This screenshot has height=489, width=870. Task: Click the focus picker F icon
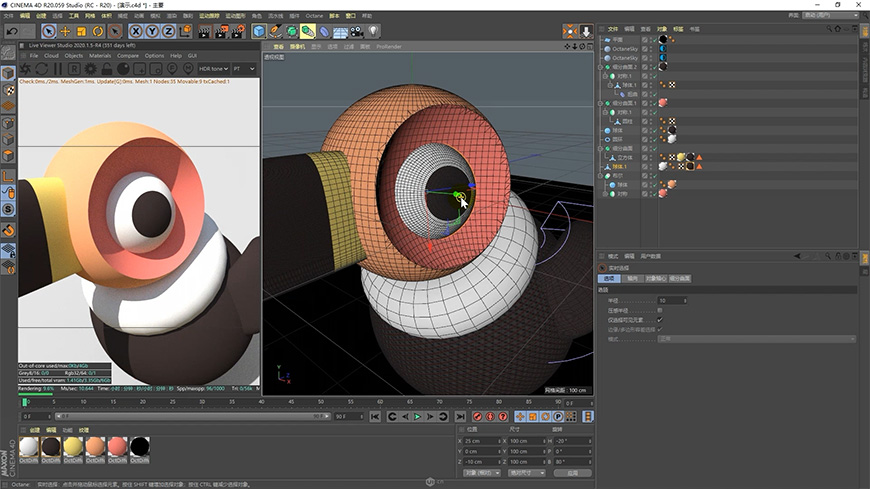pyautogui.click(x=173, y=69)
